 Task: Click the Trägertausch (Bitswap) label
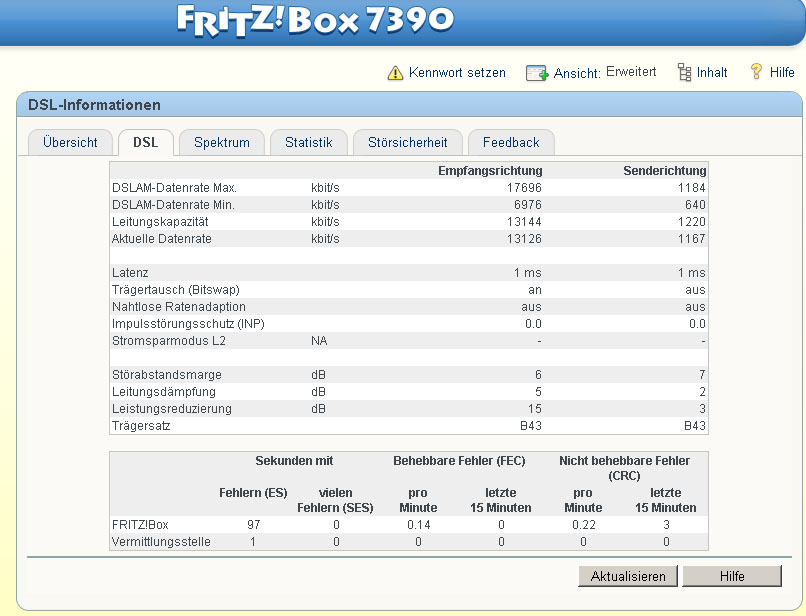176,289
